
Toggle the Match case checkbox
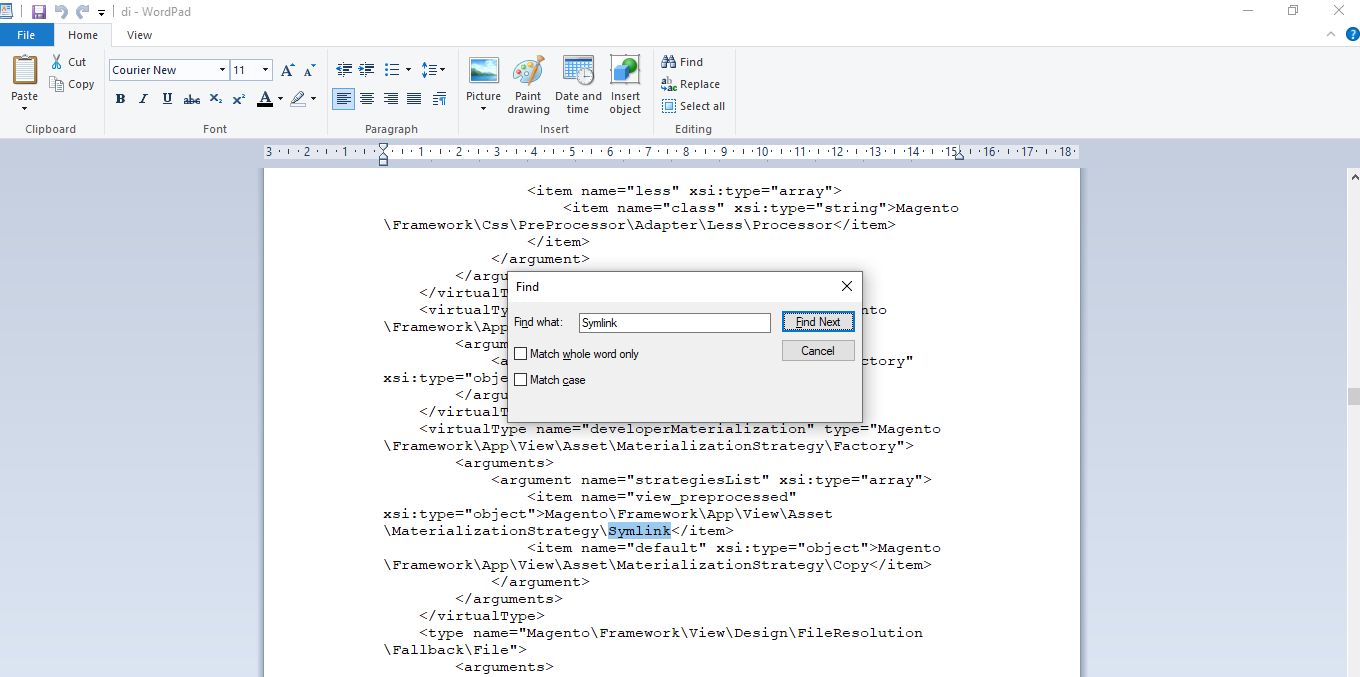(521, 380)
